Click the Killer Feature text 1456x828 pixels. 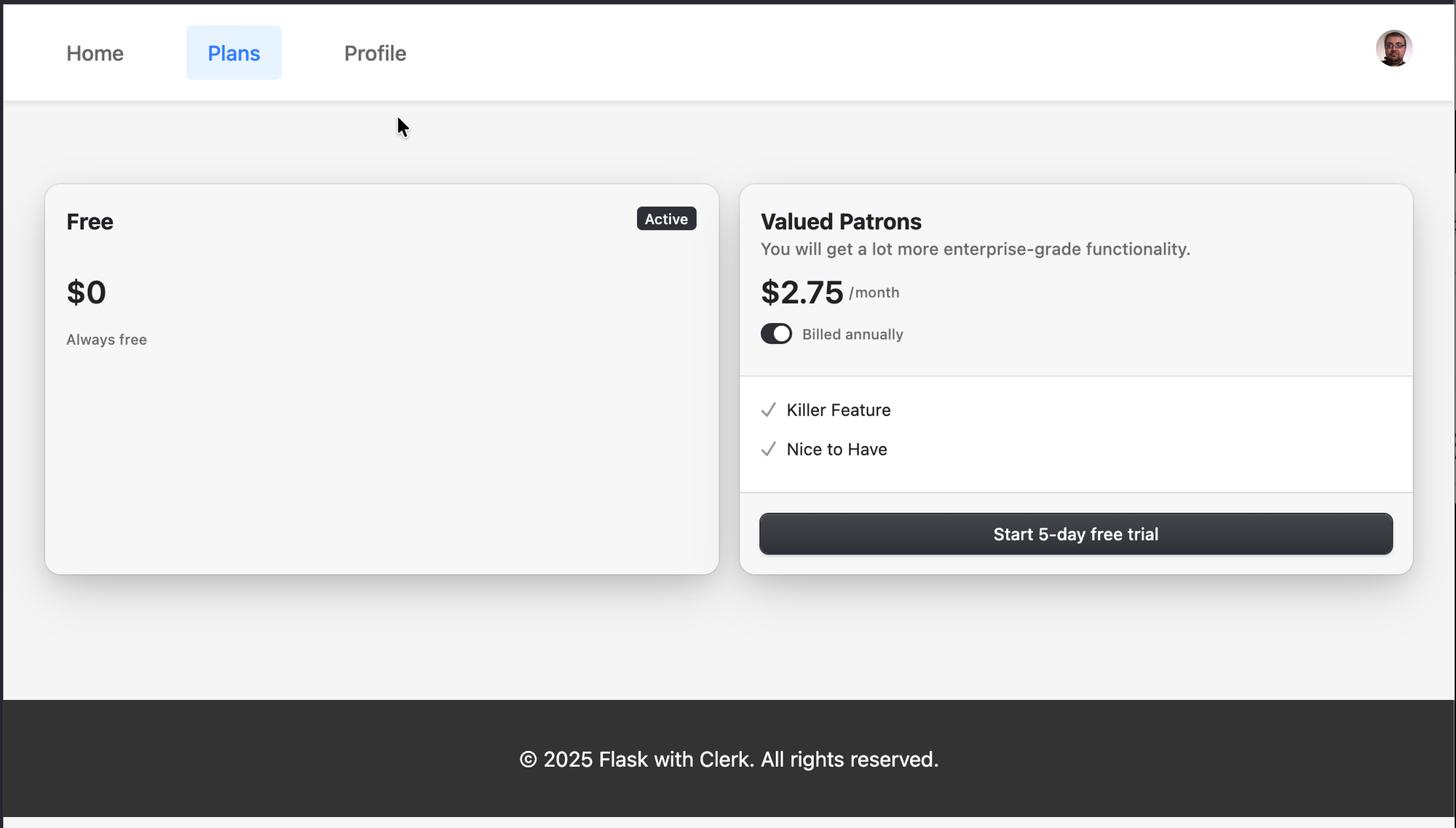coord(838,410)
